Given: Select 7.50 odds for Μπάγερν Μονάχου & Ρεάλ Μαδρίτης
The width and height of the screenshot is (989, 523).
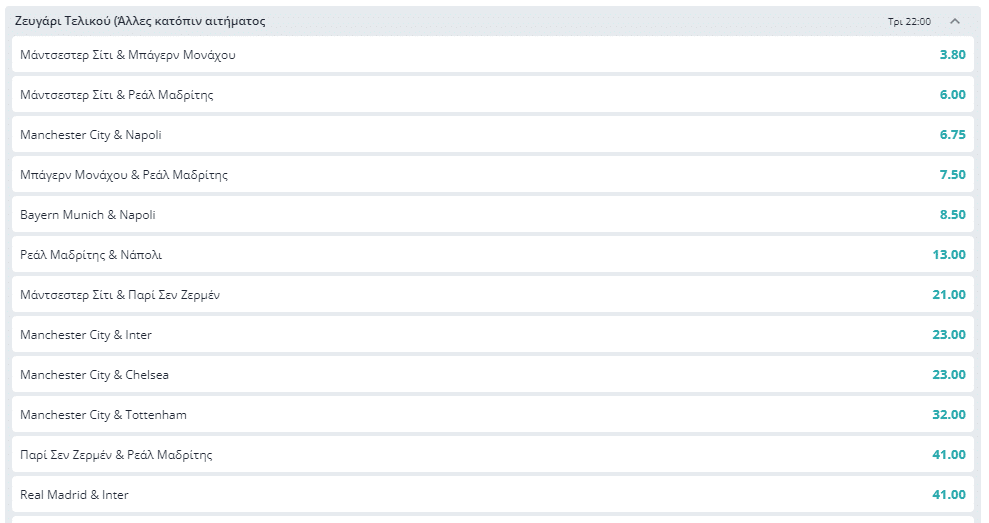Looking at the screenshot, I should click(x=952, y=175).
